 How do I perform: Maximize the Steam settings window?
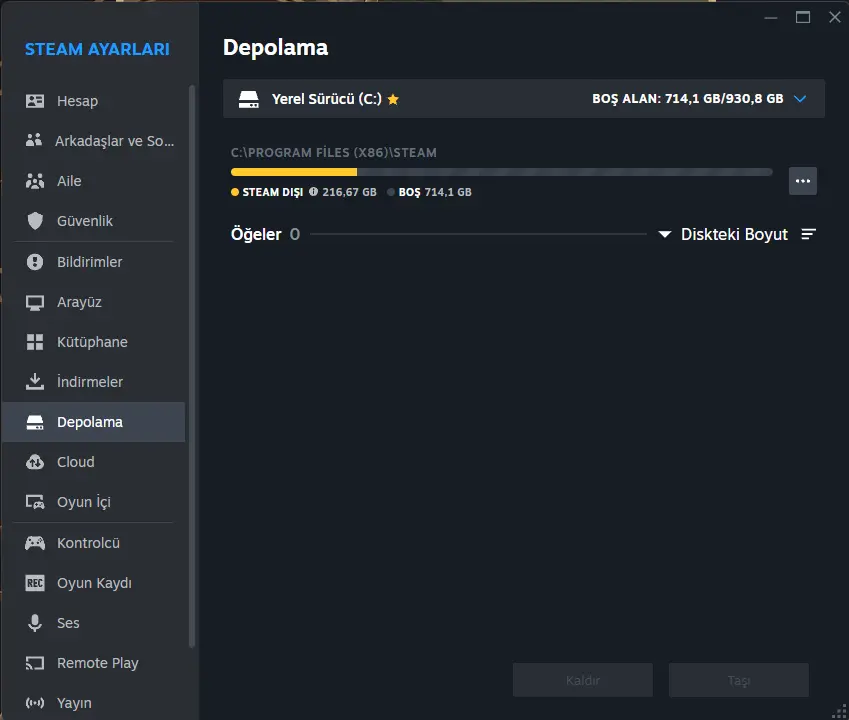[x=803, y=17]
